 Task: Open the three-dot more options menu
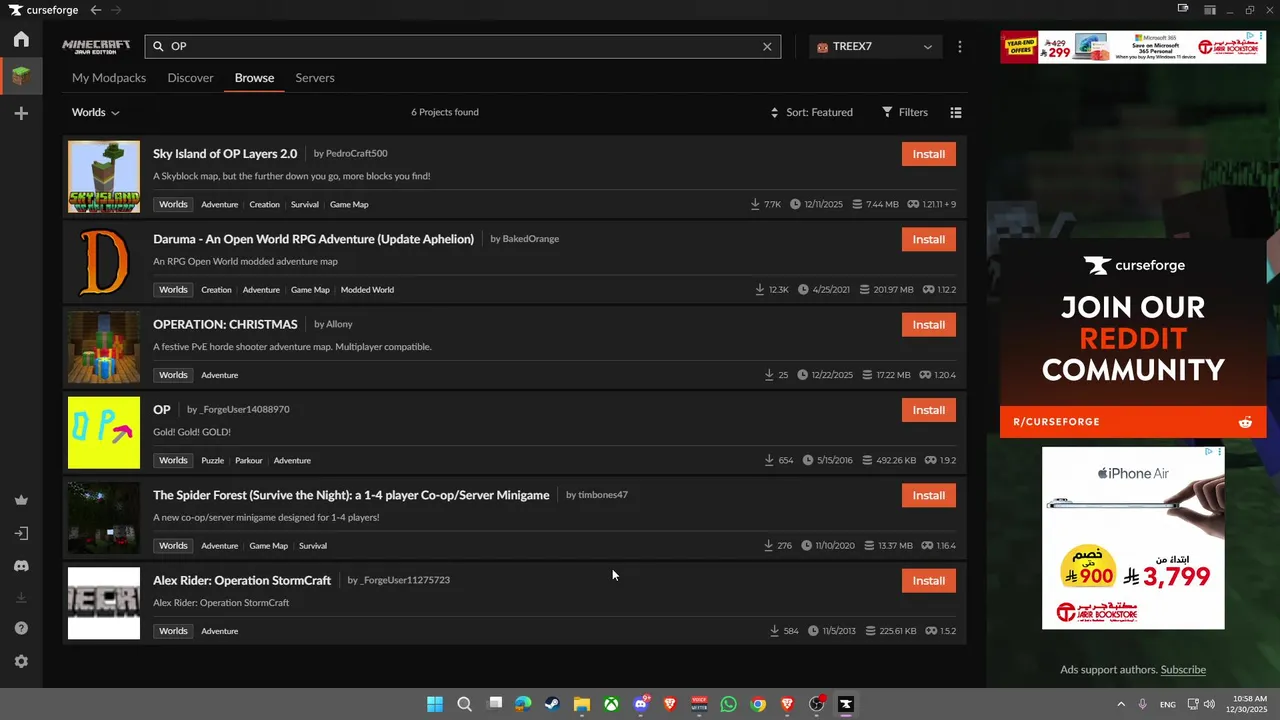pos(960,46)
